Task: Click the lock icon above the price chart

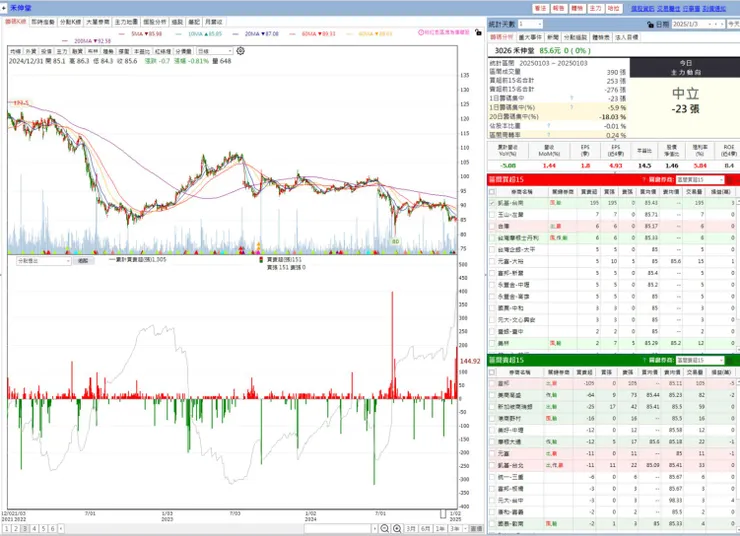Action: [x=478, y=33]
